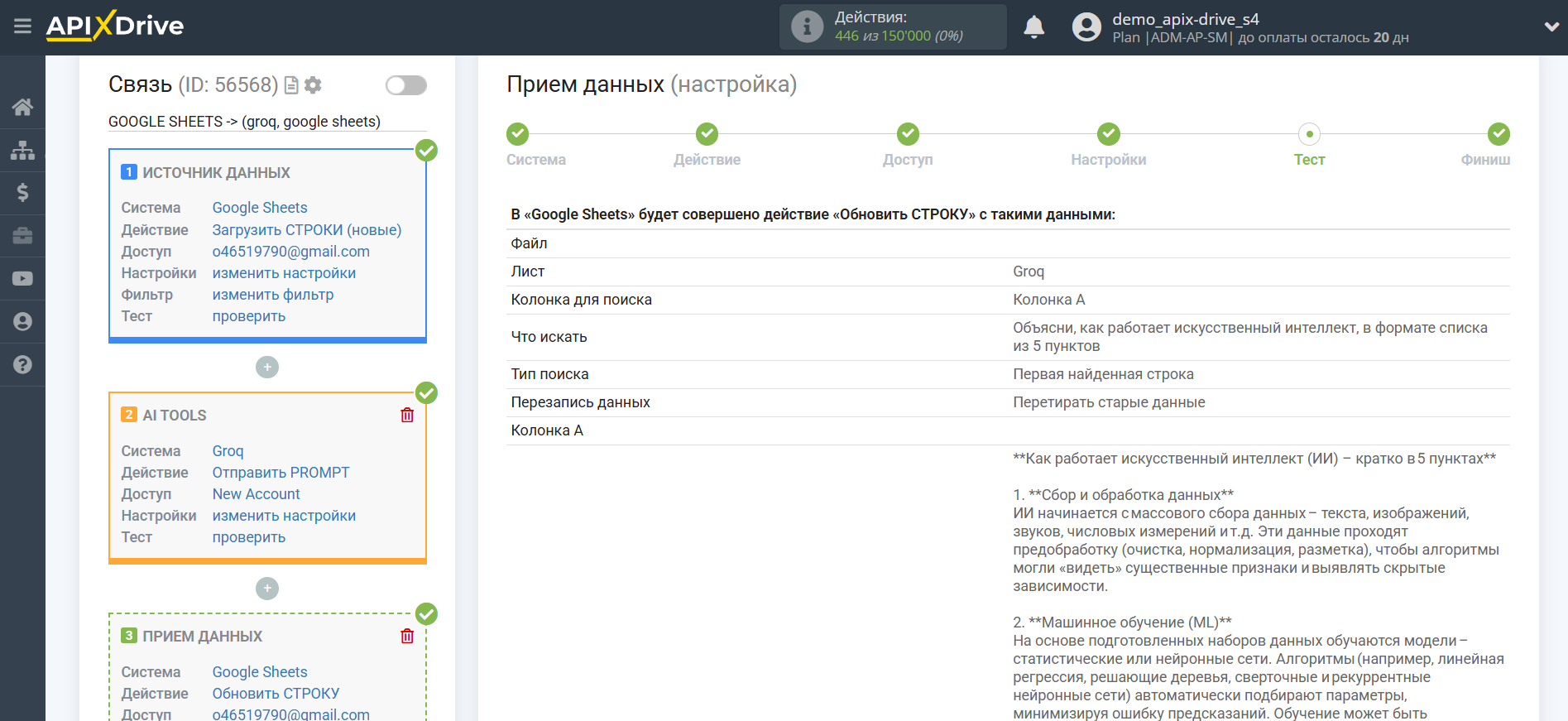This screenshot has width=1568, height=721.
Task: Click проверить in AI Tools block
Action: click(x=249, y=537)
